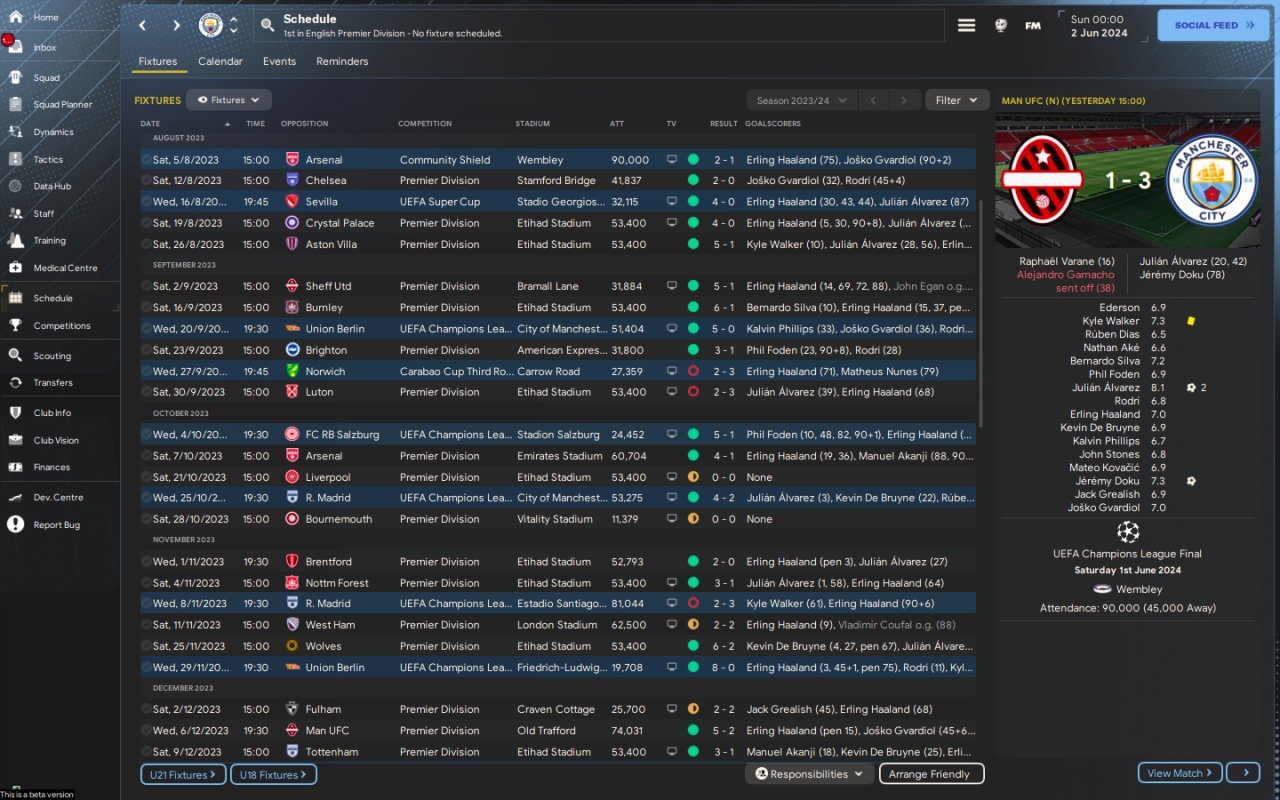
Task: Go to next season with right chevron
Action: [x=904, y=100]
